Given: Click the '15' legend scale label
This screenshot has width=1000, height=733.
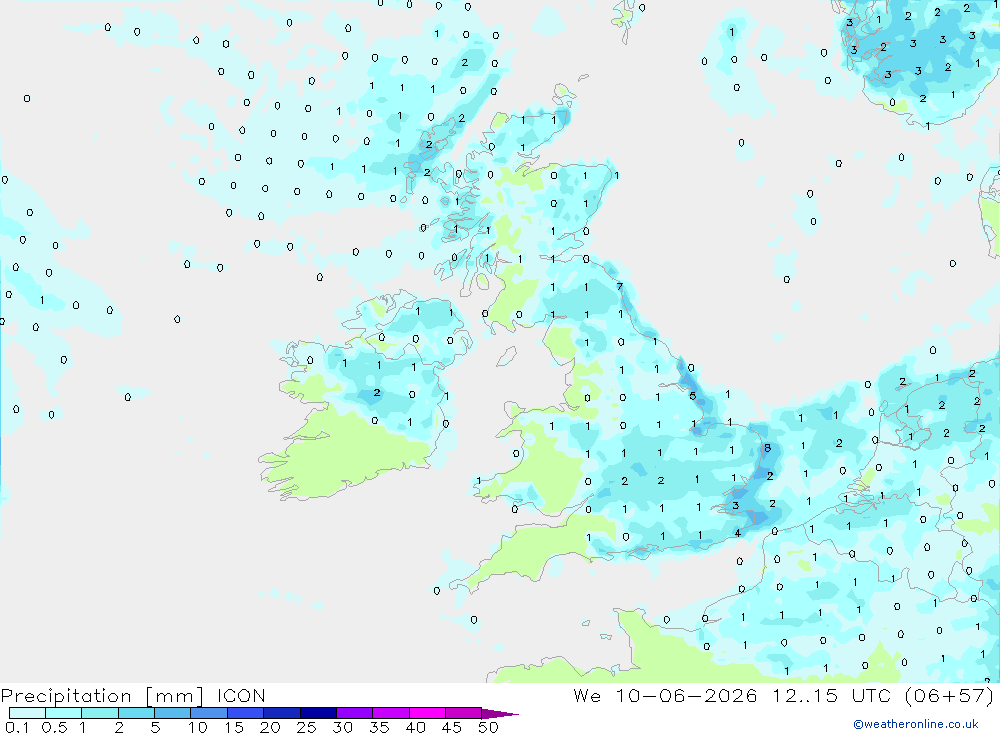Looking at the screenshot, I should tap(234, 727).
